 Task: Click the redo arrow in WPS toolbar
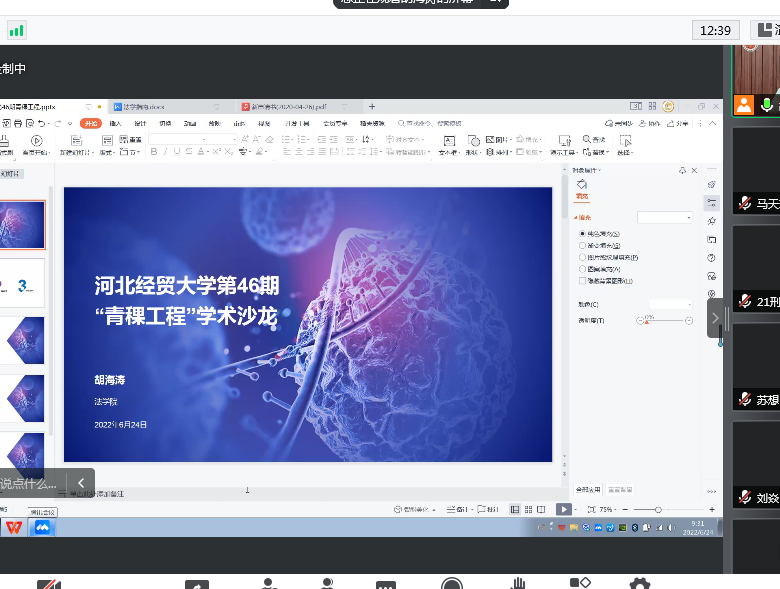[57, 123]
